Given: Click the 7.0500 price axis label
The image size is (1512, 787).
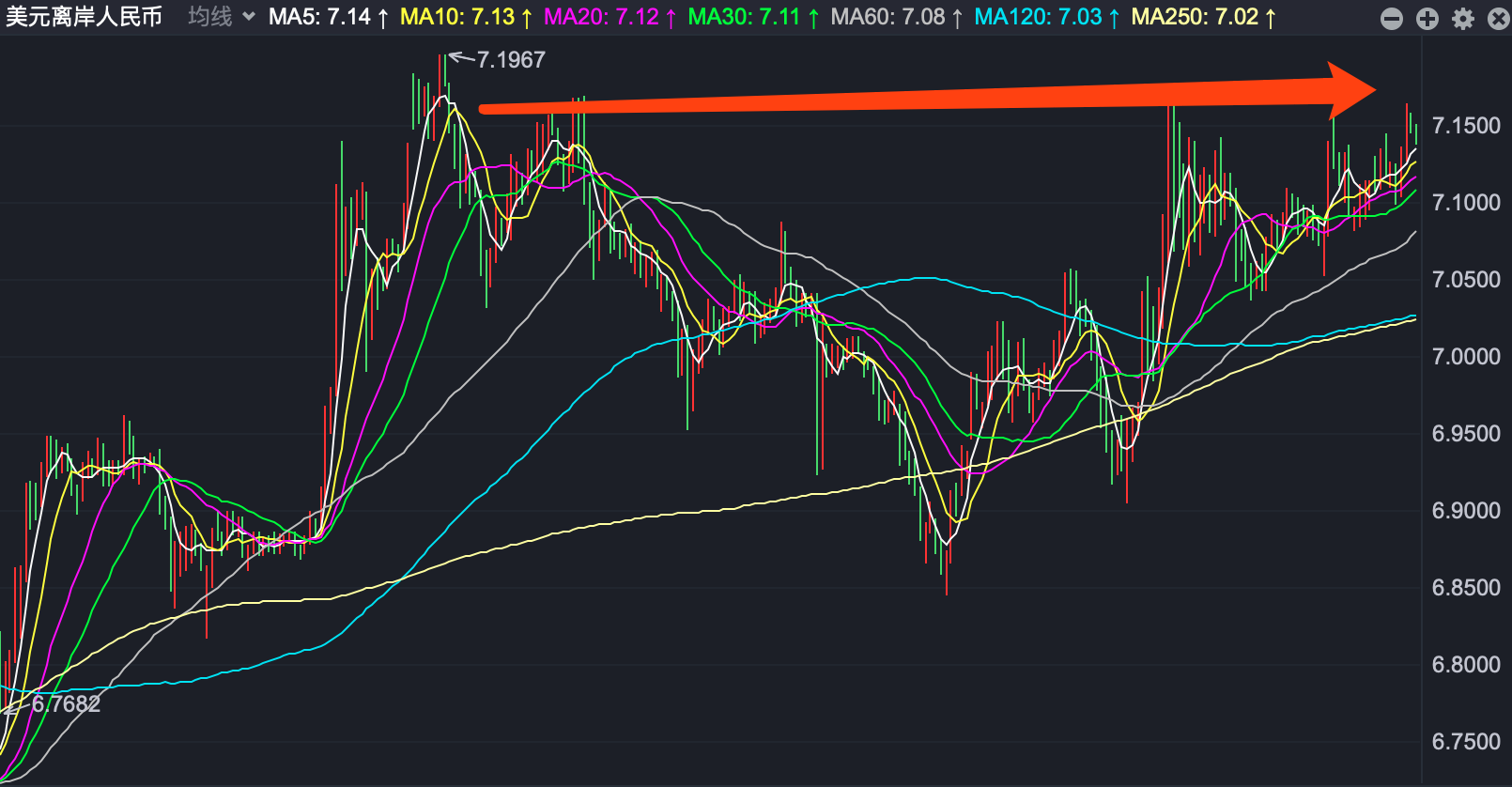Looking at the screenshot, I should 1466,280.
